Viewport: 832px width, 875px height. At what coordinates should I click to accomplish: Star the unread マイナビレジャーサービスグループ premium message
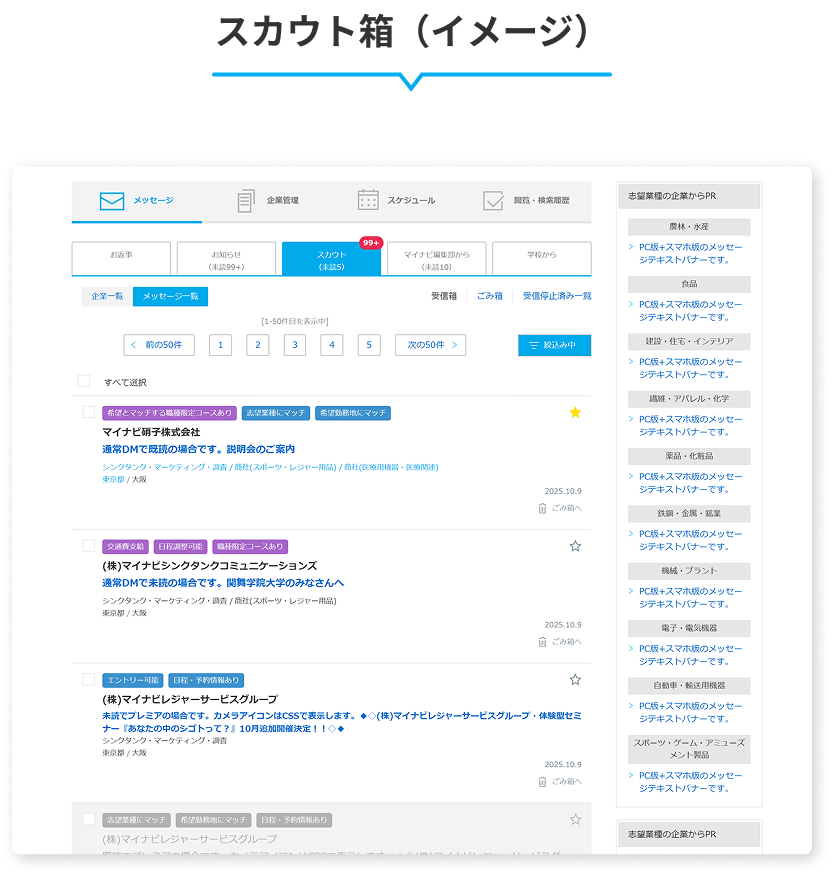[575, 680]
